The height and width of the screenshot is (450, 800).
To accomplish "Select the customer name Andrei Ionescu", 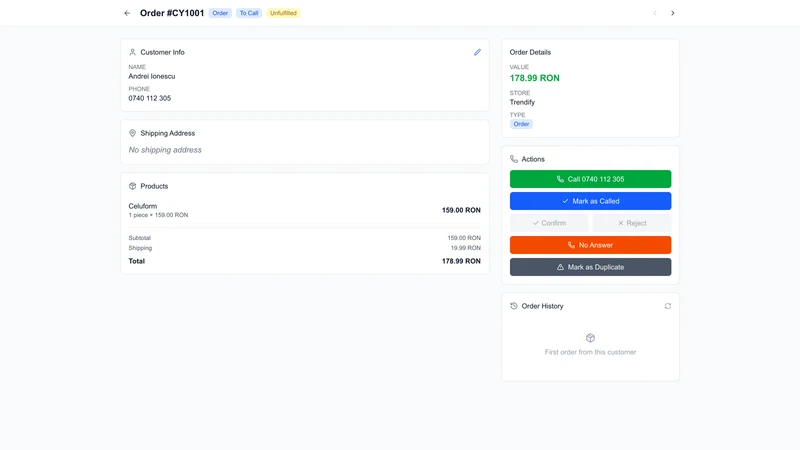I will (152, 77).
